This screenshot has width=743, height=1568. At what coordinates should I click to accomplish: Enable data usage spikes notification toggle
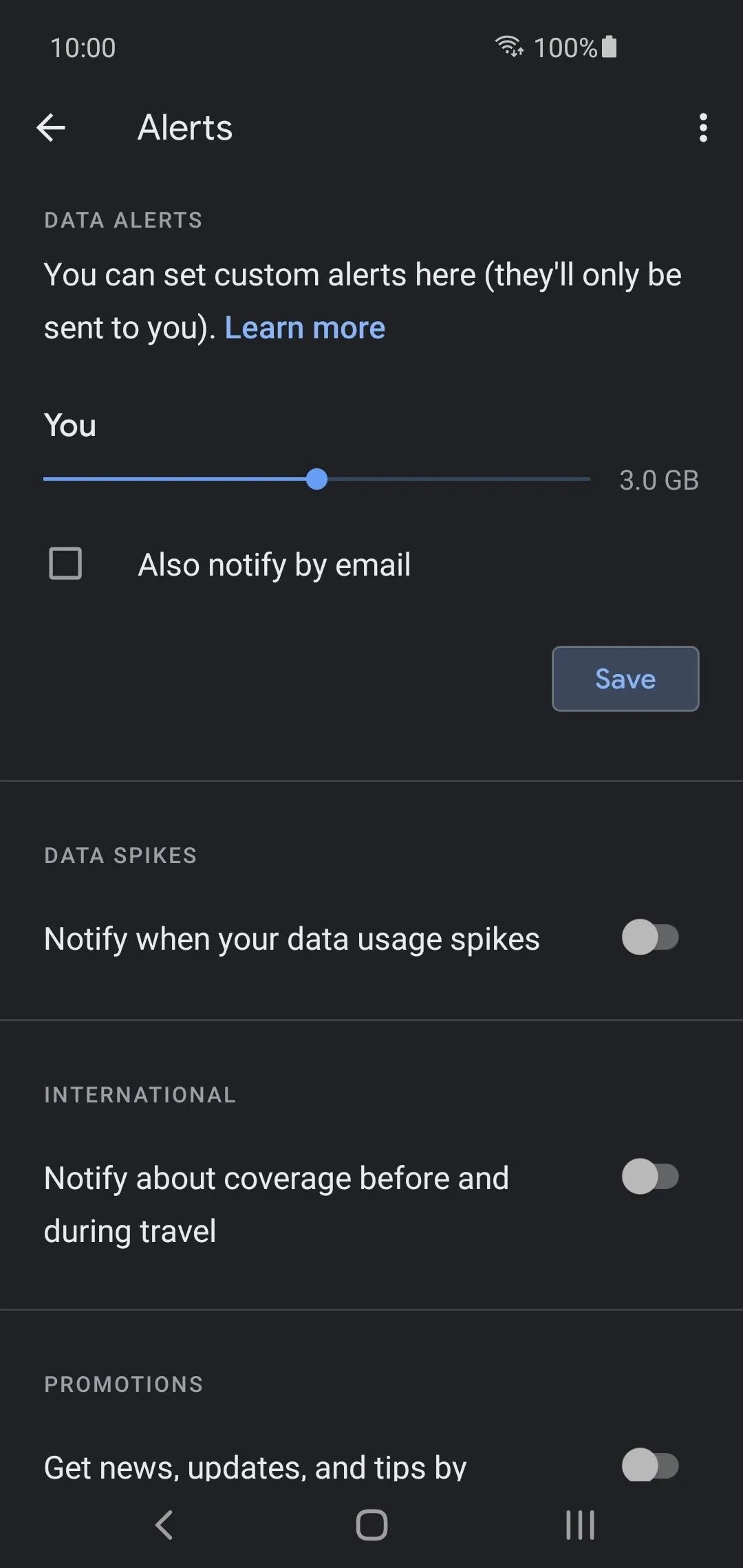click(650, 937)
